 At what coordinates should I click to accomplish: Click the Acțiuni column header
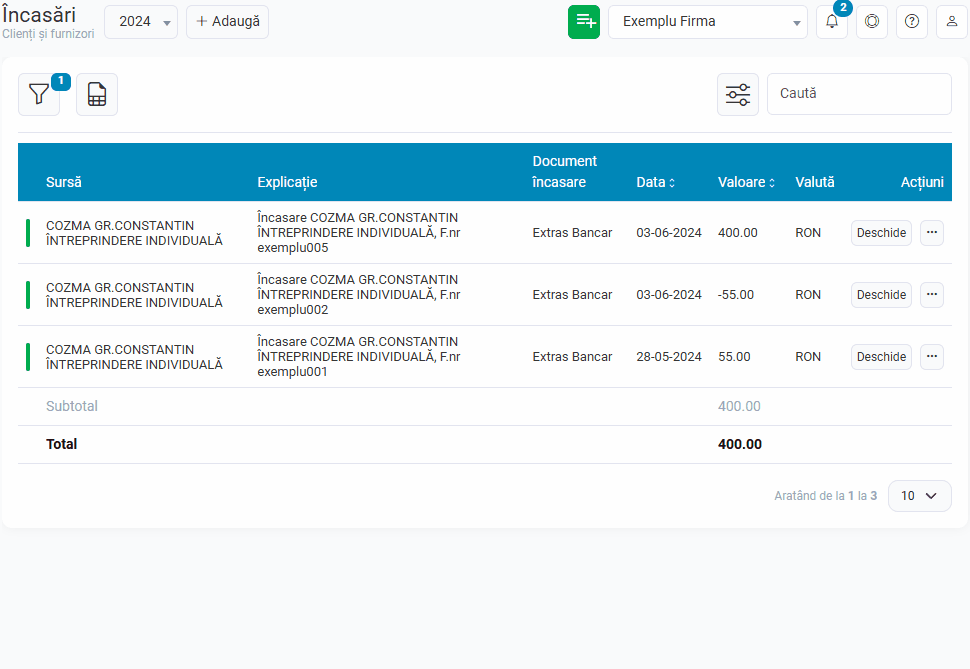(922, 182)
